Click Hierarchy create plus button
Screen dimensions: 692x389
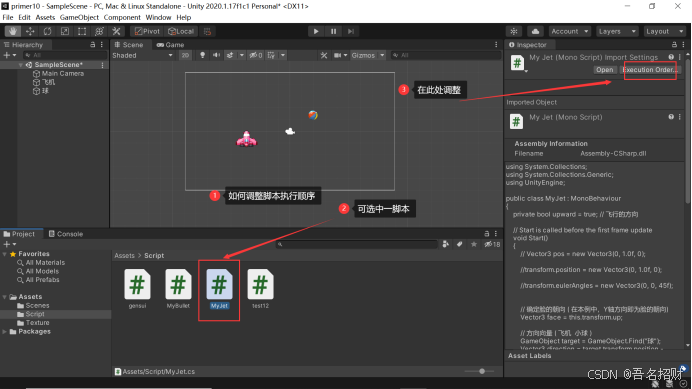click(7, 55)
